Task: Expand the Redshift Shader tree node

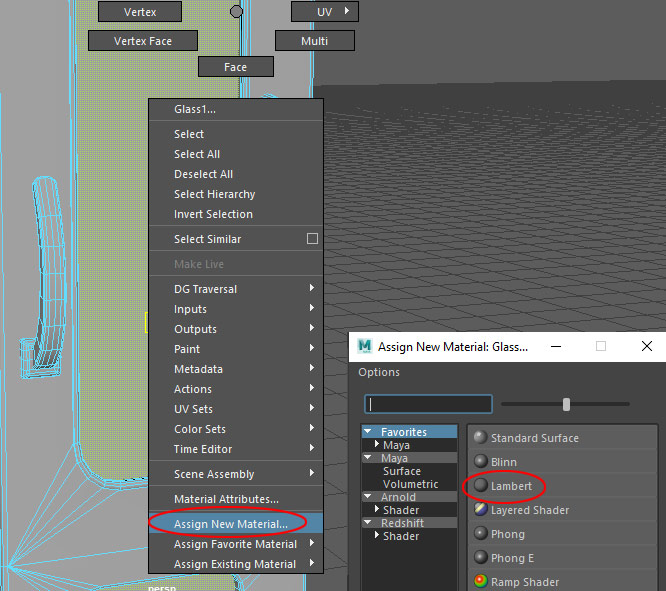Action: coord(377,536)
